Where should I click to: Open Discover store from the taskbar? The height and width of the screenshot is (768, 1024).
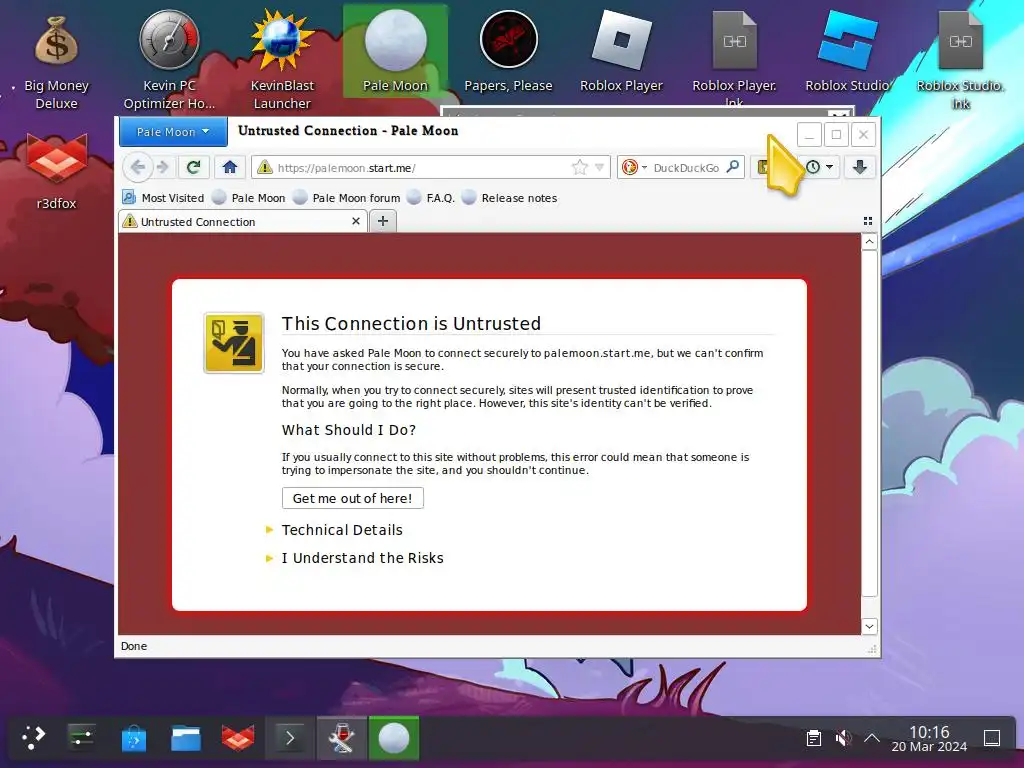coord(134,738)
